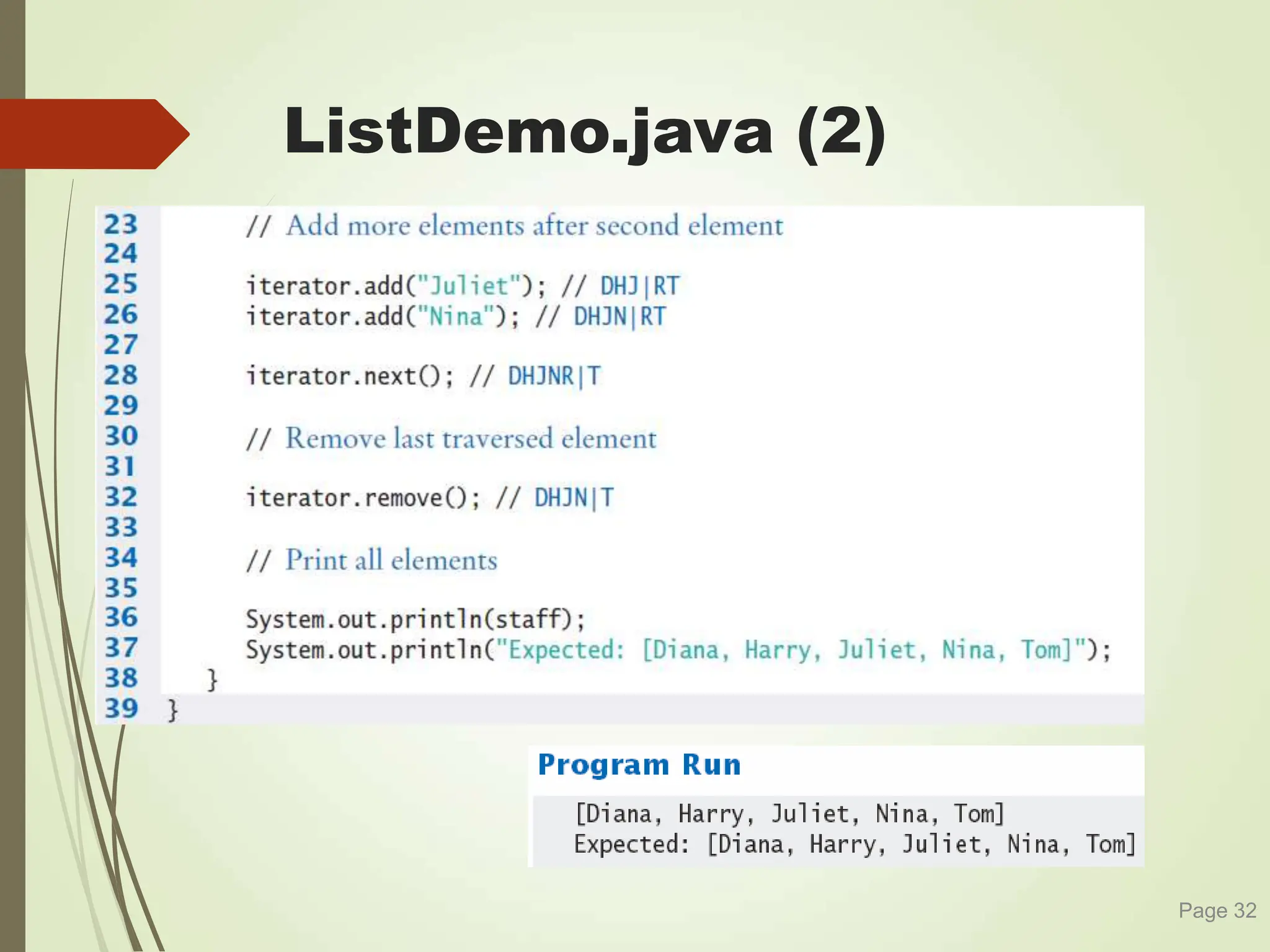Click the red arrow shape beside title
Image resolution: width=1270 pixels, height=952 pixels.
click(x=93, y=134)
